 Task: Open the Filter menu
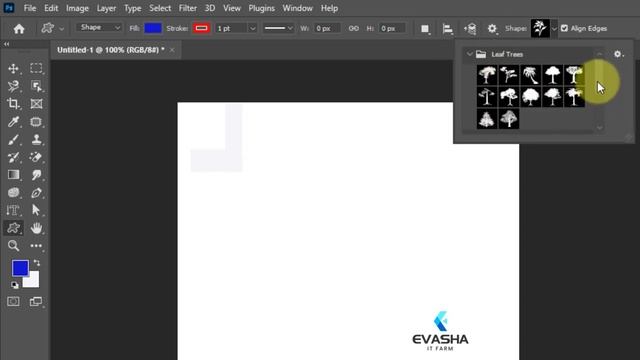tap(188, 8)
